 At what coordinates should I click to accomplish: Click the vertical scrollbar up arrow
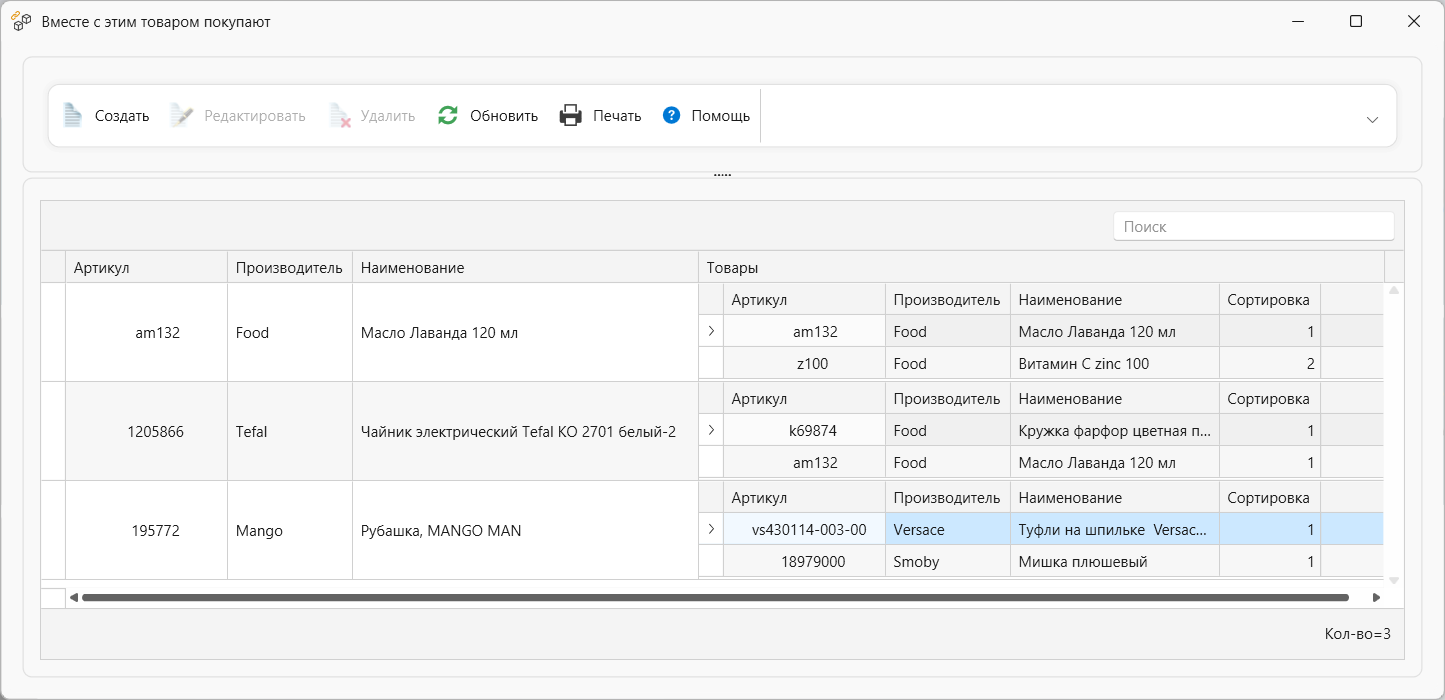[1394, 291]
